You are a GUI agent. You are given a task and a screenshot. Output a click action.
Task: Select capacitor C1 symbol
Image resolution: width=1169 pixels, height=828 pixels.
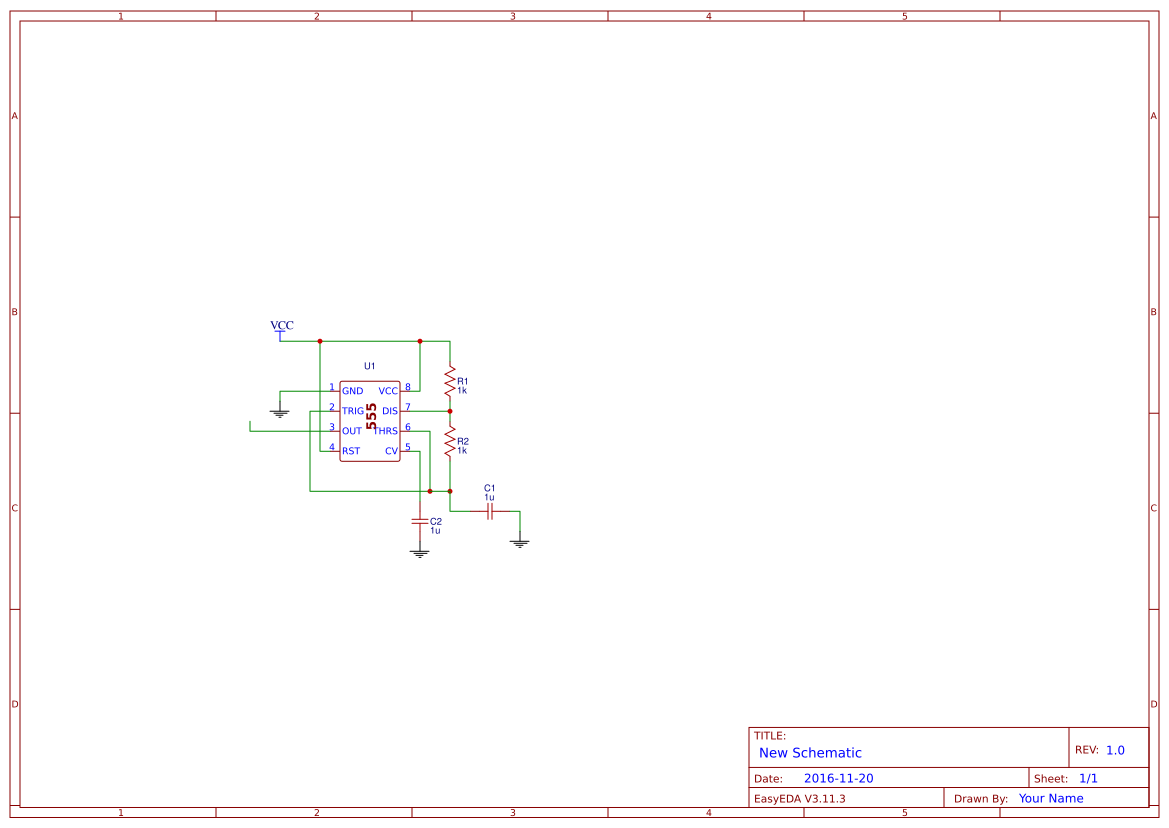489,511
